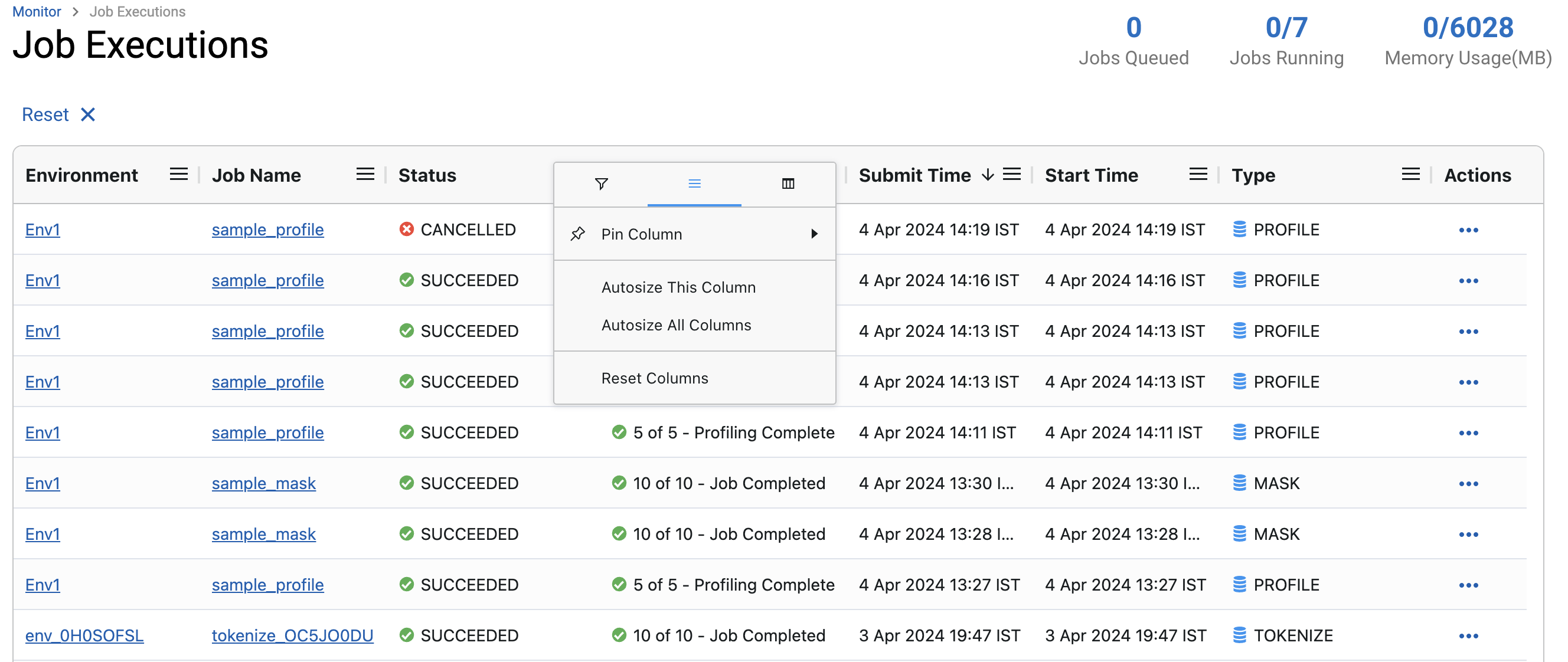
Task: Open actions menu for the CANCELLED job
Action: pyautogui.click(x=1468, y=230)
